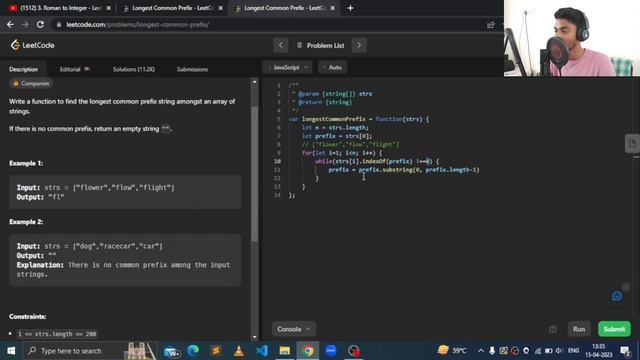
Task: Toggle the Auto setting button
Action: [x=333, y=67]
